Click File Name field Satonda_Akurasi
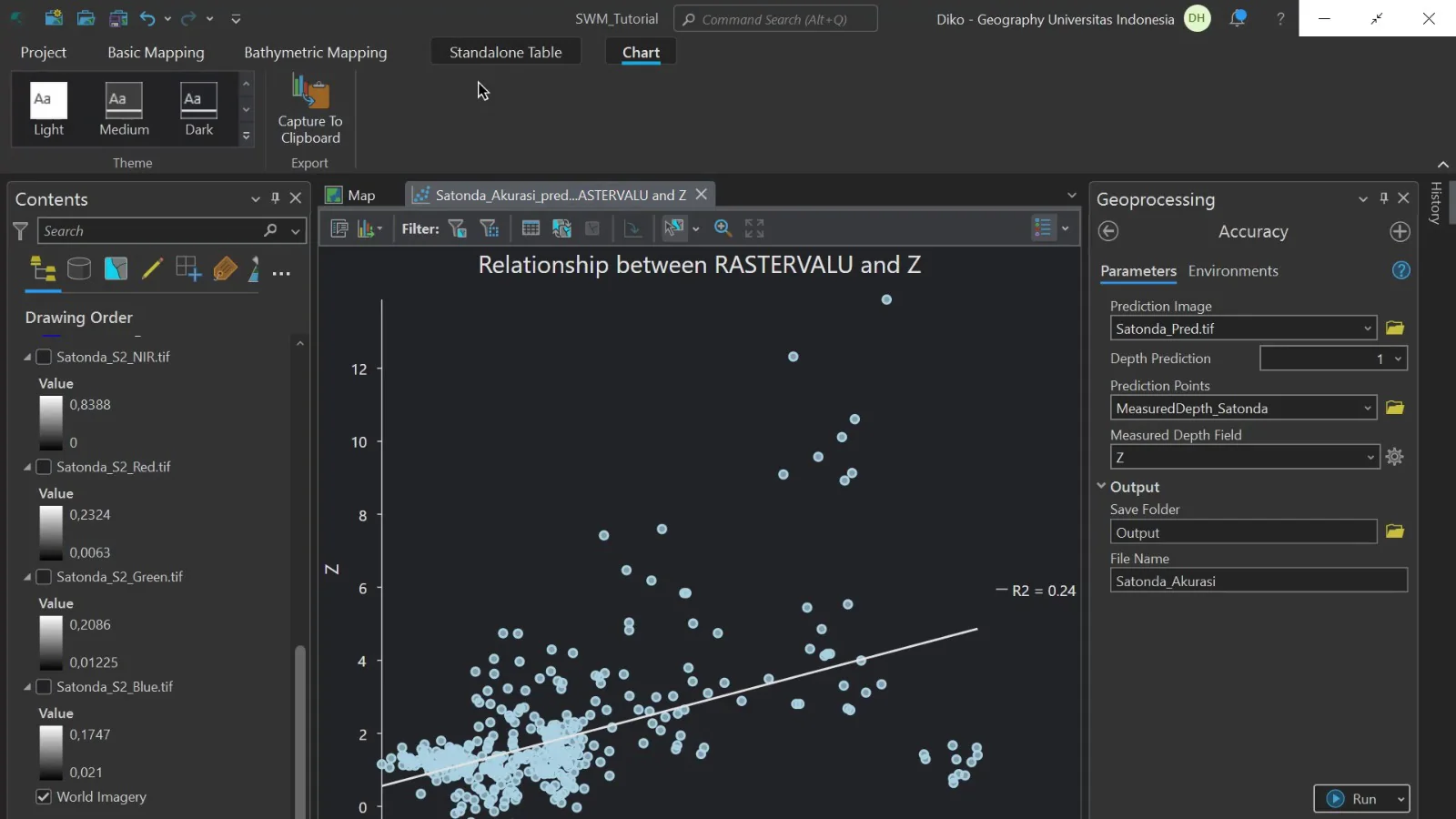Viewport: 1456px width, 819px height. pyautogui.click(x=1259, y=581)
